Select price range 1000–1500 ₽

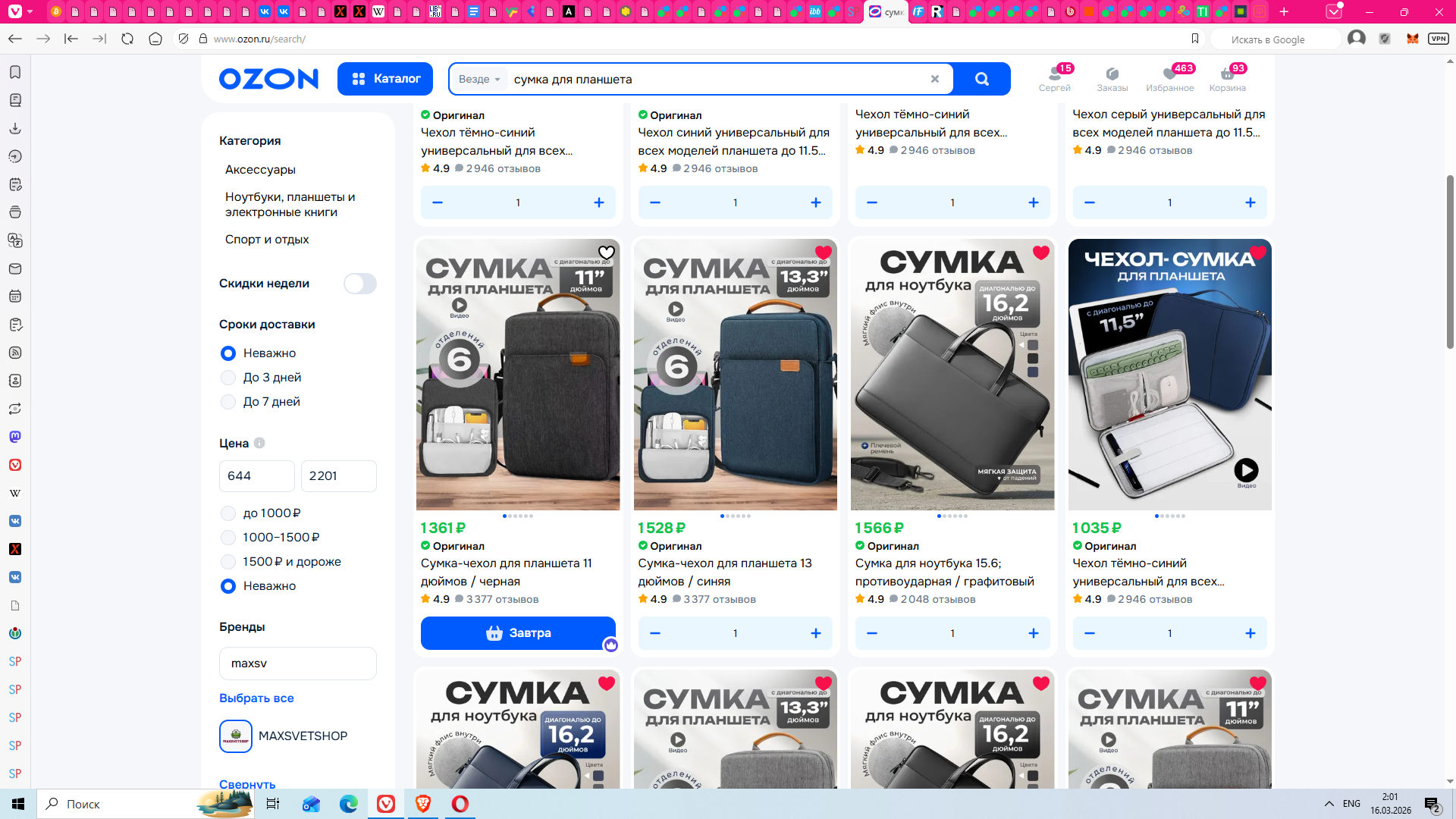point(228,538)
